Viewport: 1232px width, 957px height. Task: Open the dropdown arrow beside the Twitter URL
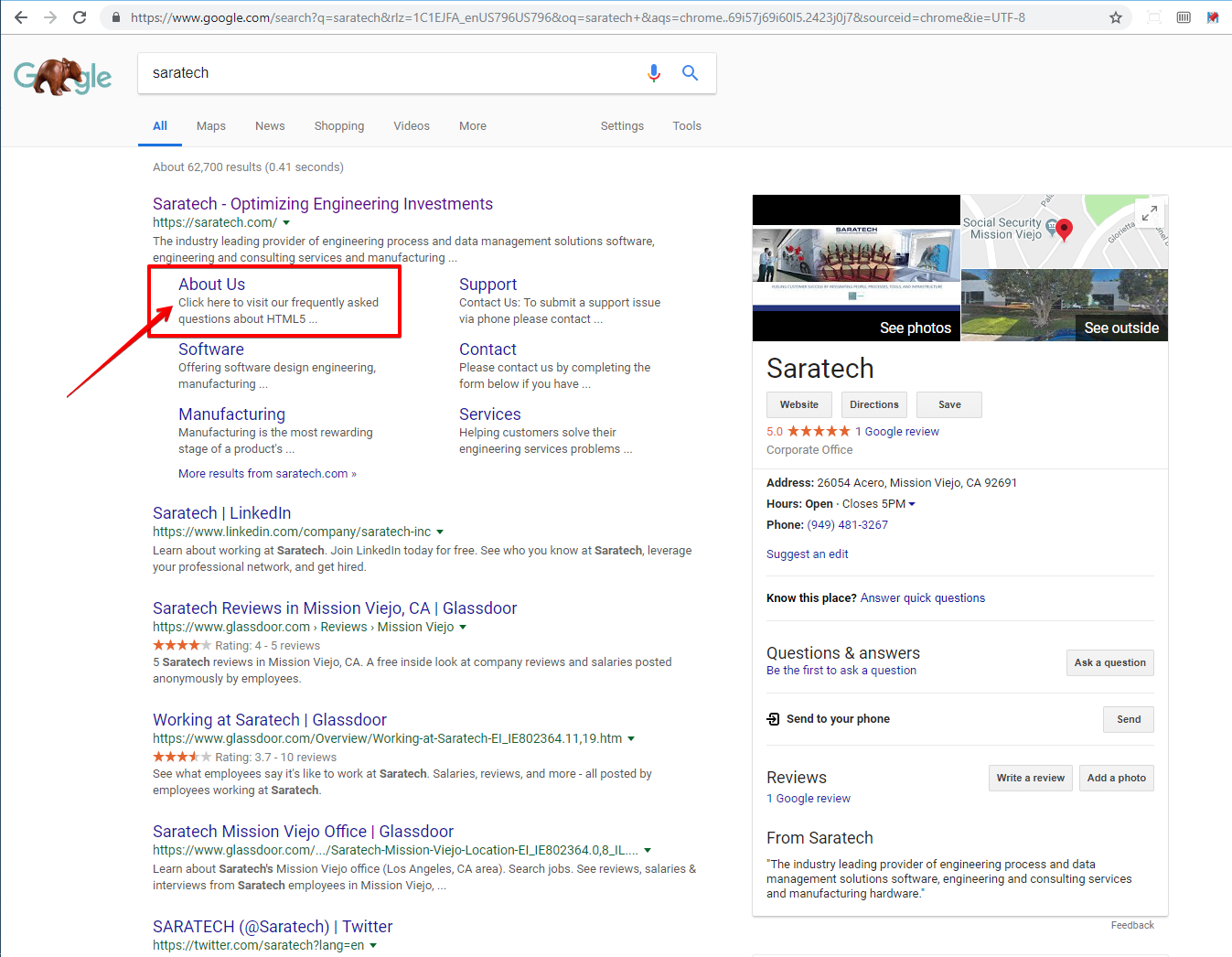[x=373, y=945]
